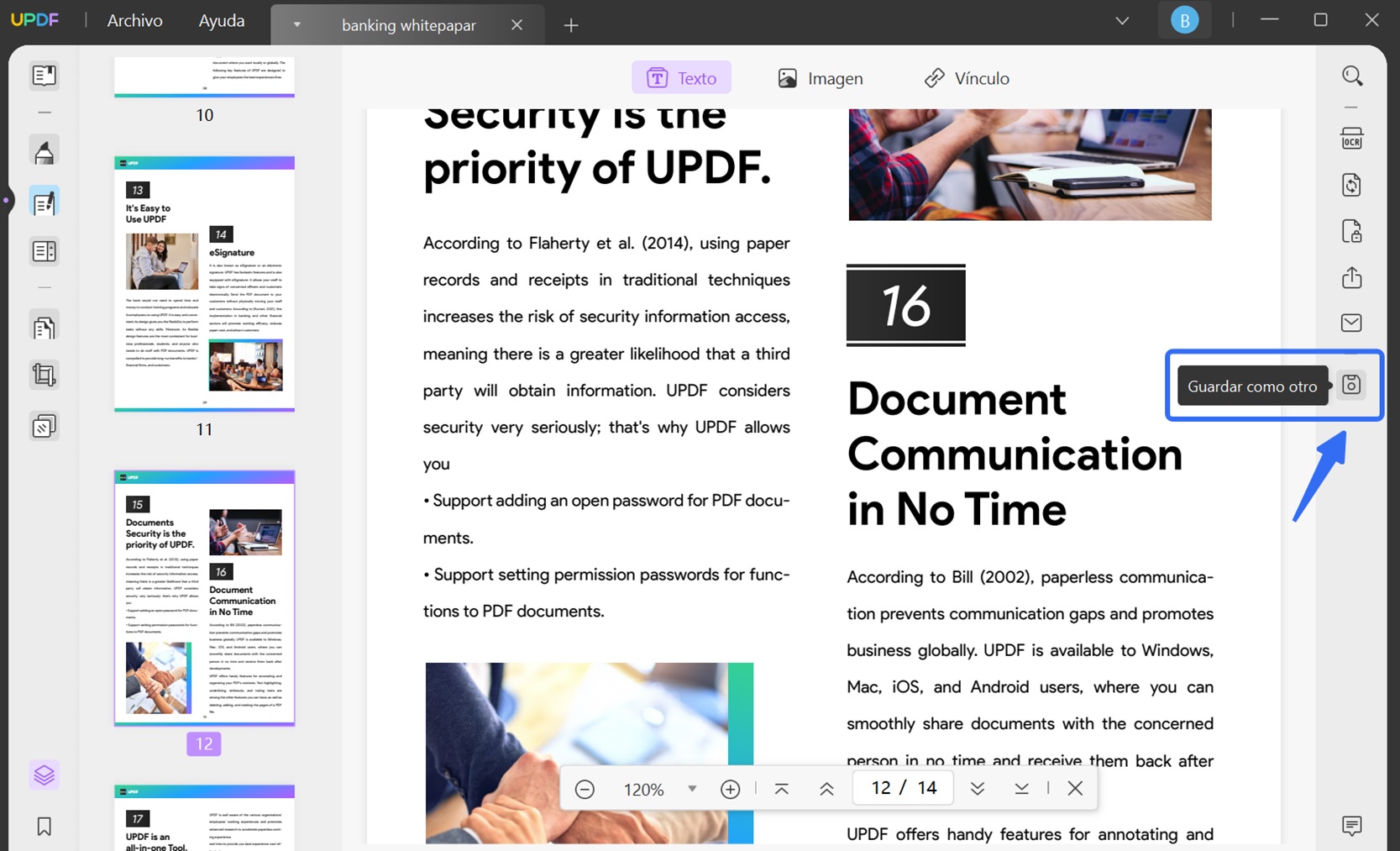The width and height of the screenshot is (1400, 851).
Task: Click the number 16 section badge
Action: click(905, 305)
